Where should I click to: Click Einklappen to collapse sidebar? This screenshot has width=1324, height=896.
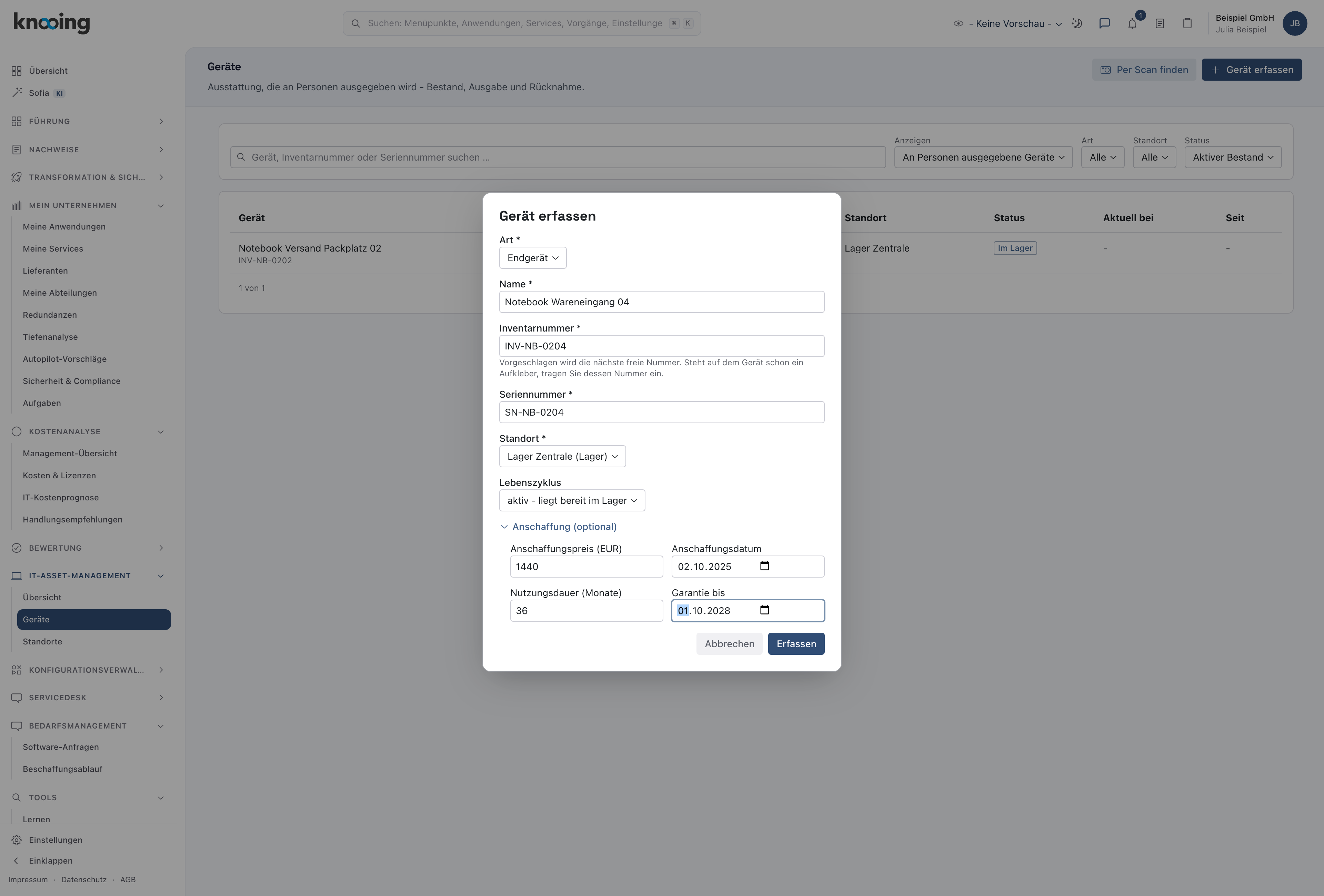click(43, 861)
